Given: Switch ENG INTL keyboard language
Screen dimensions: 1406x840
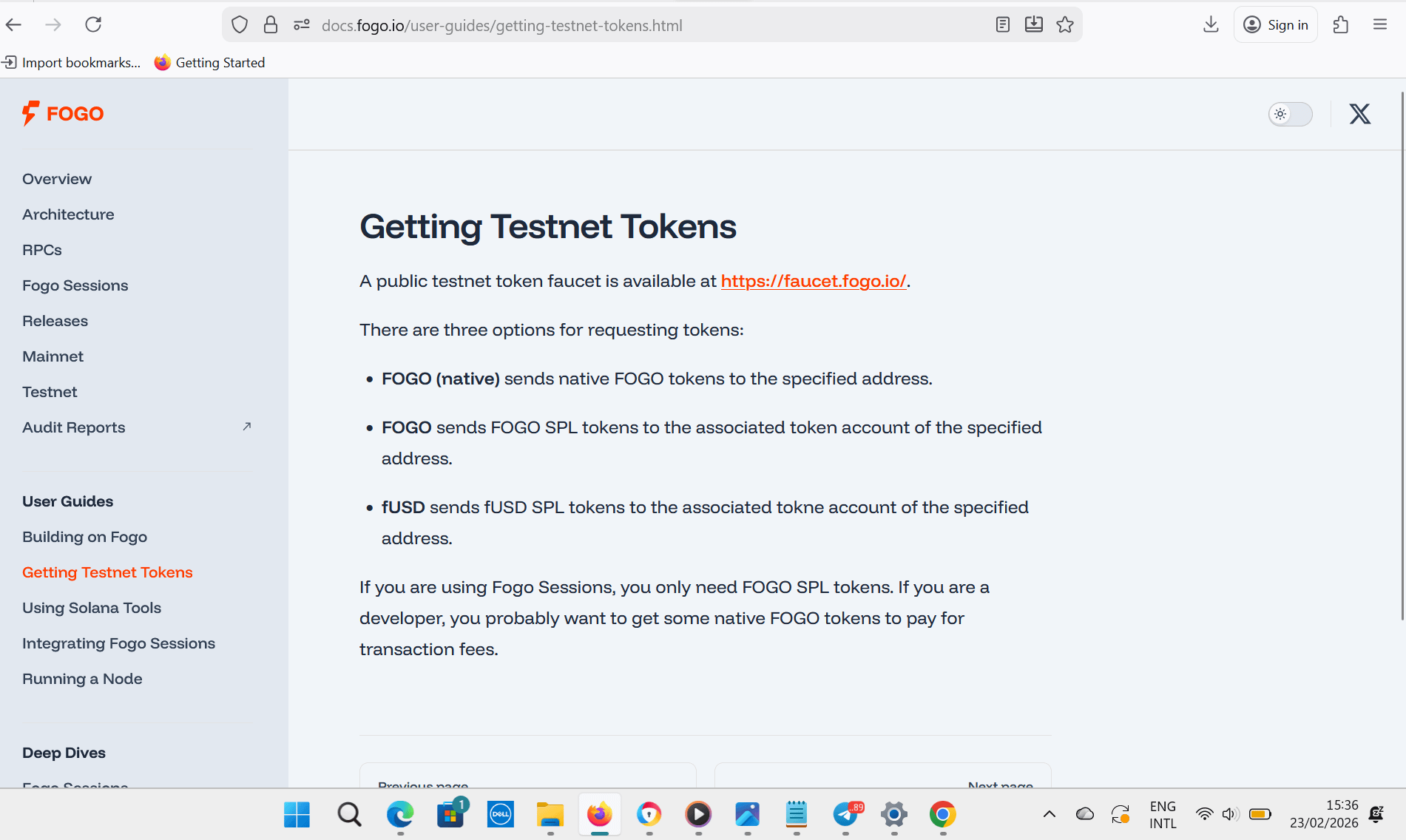Looking at the screenshot, I should coord(1163,815).
